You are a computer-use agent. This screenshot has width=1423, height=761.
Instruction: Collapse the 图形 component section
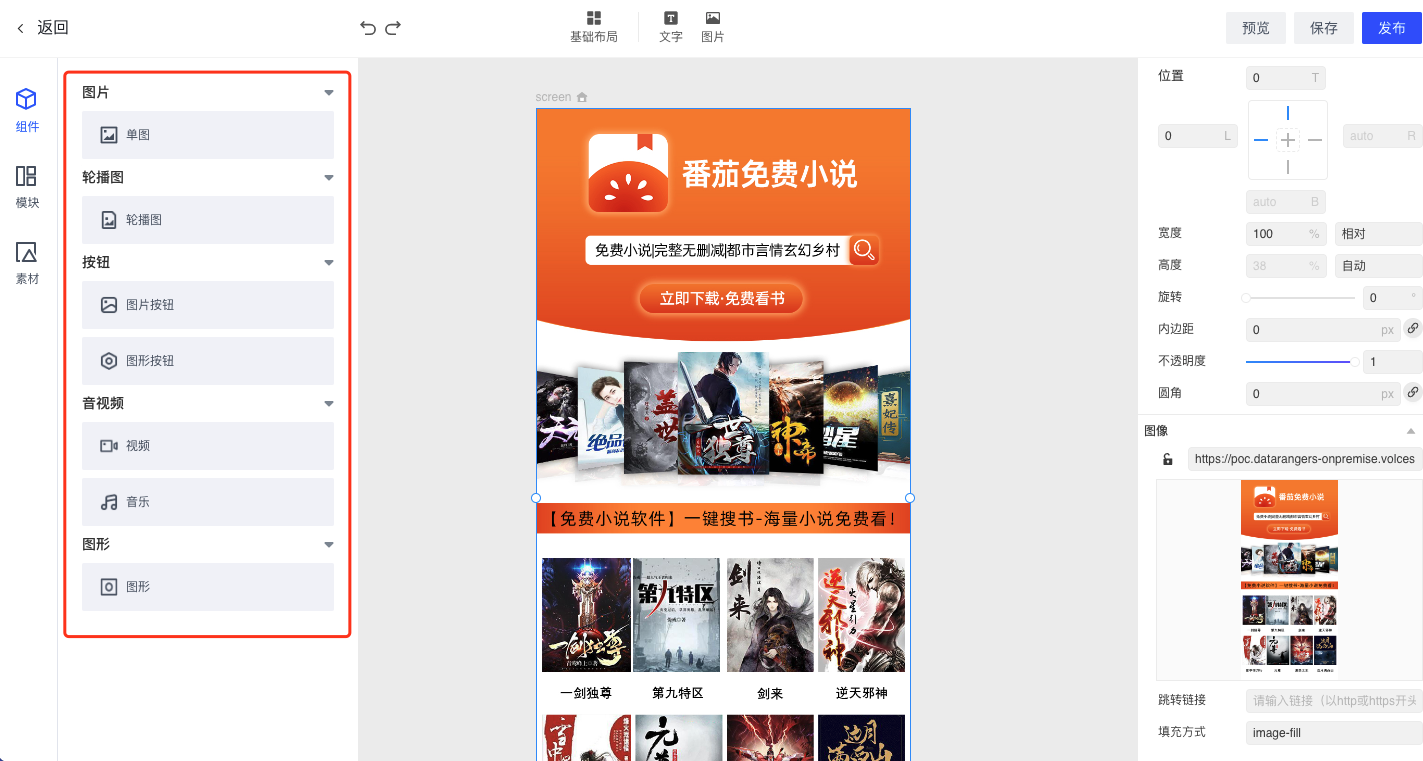point(329,544)
